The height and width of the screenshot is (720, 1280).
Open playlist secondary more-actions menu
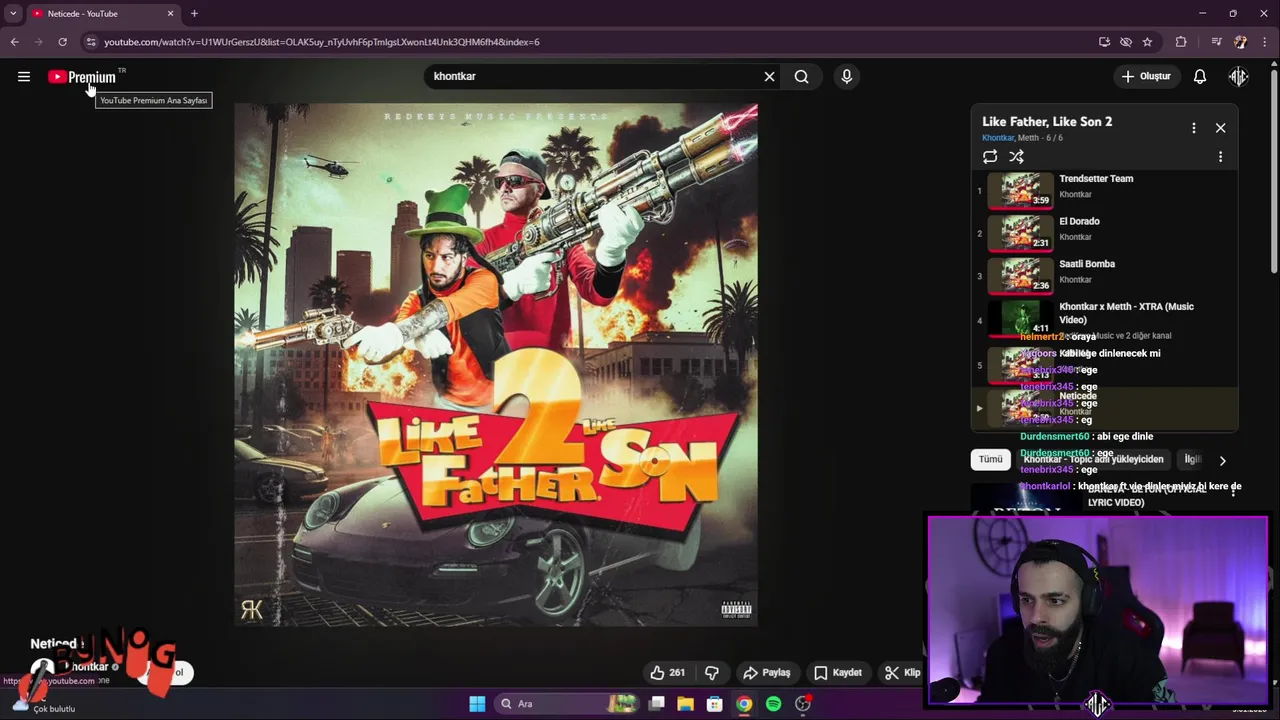[1220, 157]
